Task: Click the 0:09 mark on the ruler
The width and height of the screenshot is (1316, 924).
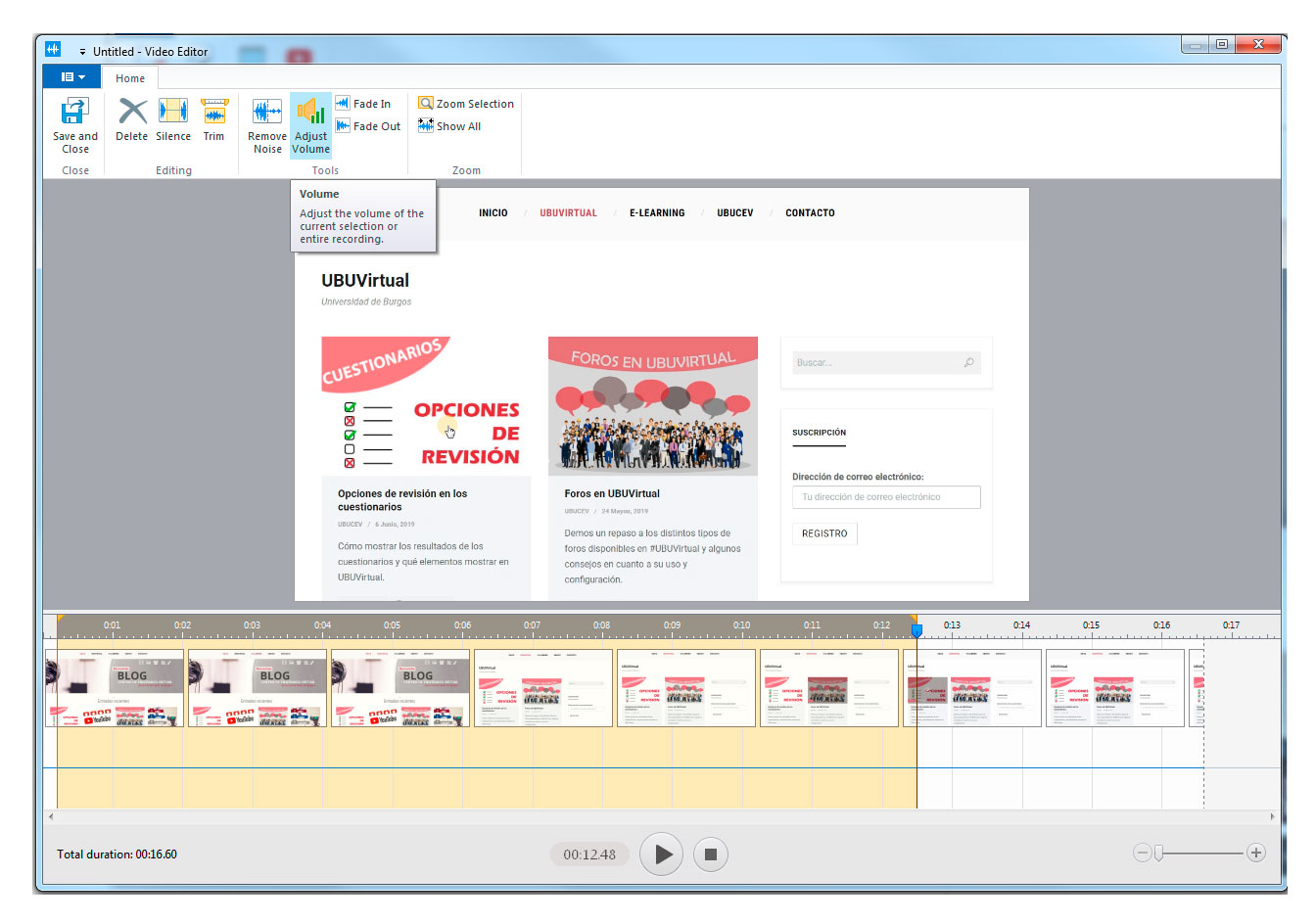Action: [672, 625]
